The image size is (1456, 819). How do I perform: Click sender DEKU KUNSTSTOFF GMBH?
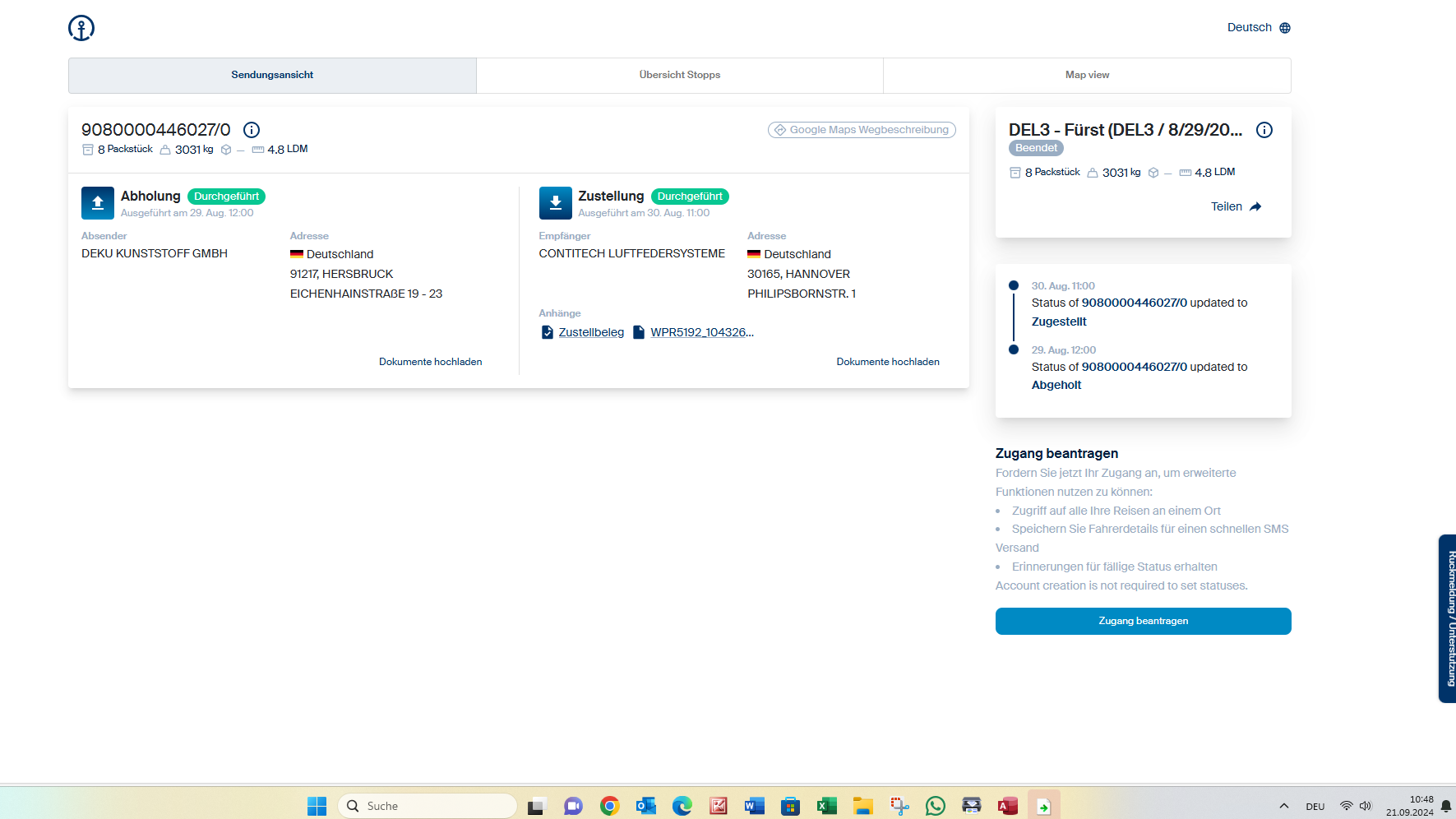(155, 253)
